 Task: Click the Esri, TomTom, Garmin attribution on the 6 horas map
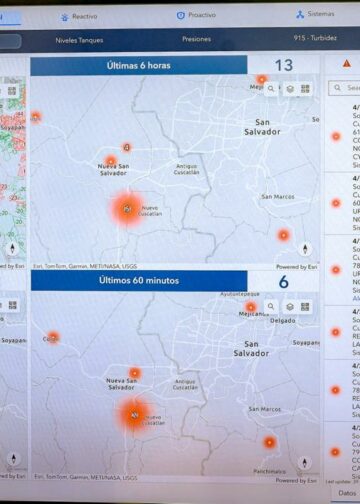coord(85,266)
